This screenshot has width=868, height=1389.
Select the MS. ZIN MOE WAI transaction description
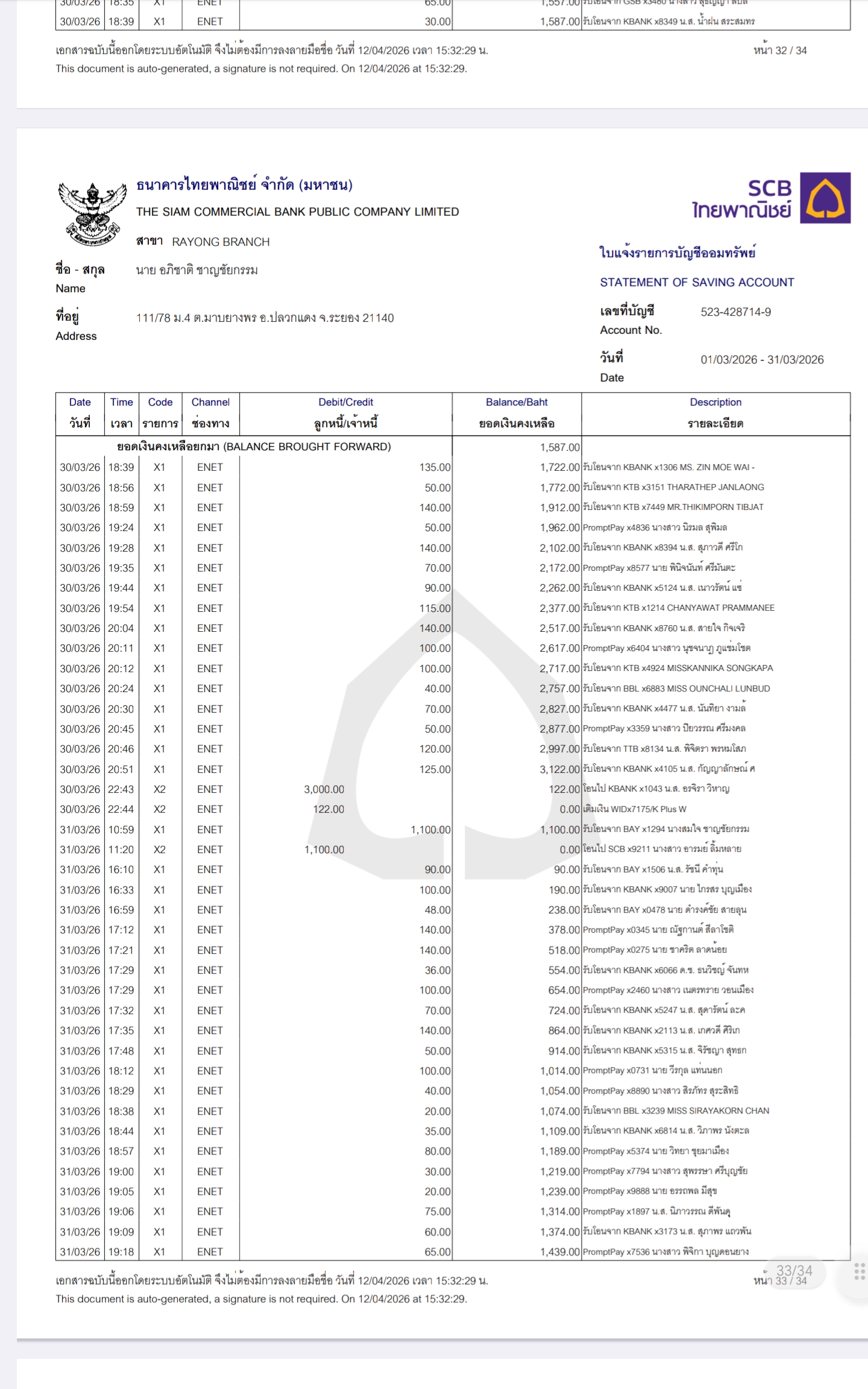pyautogui.click(x=668, y=467)
